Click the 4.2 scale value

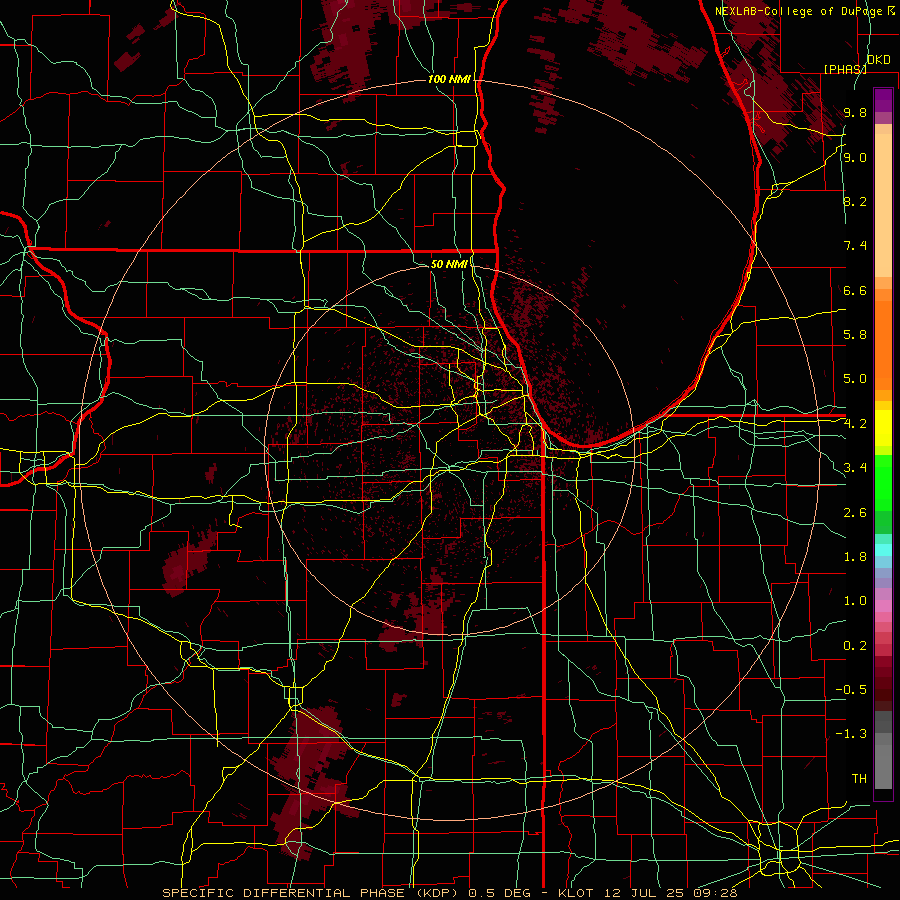point(855,424)
